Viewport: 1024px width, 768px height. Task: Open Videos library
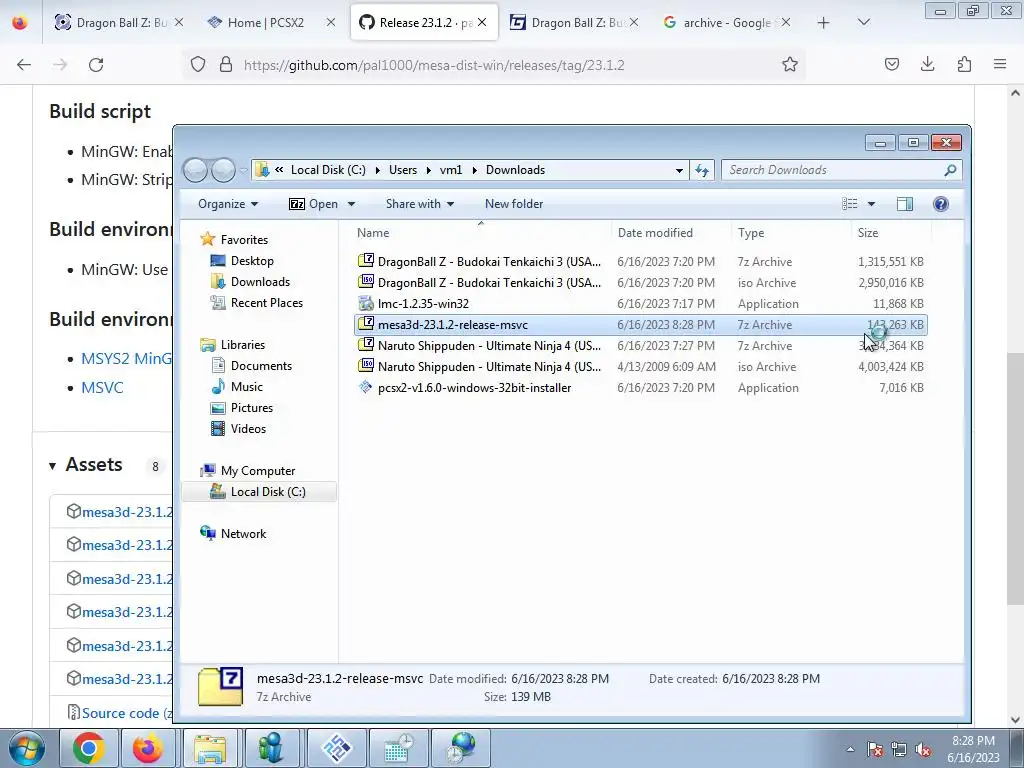click(x=238, y=428)
